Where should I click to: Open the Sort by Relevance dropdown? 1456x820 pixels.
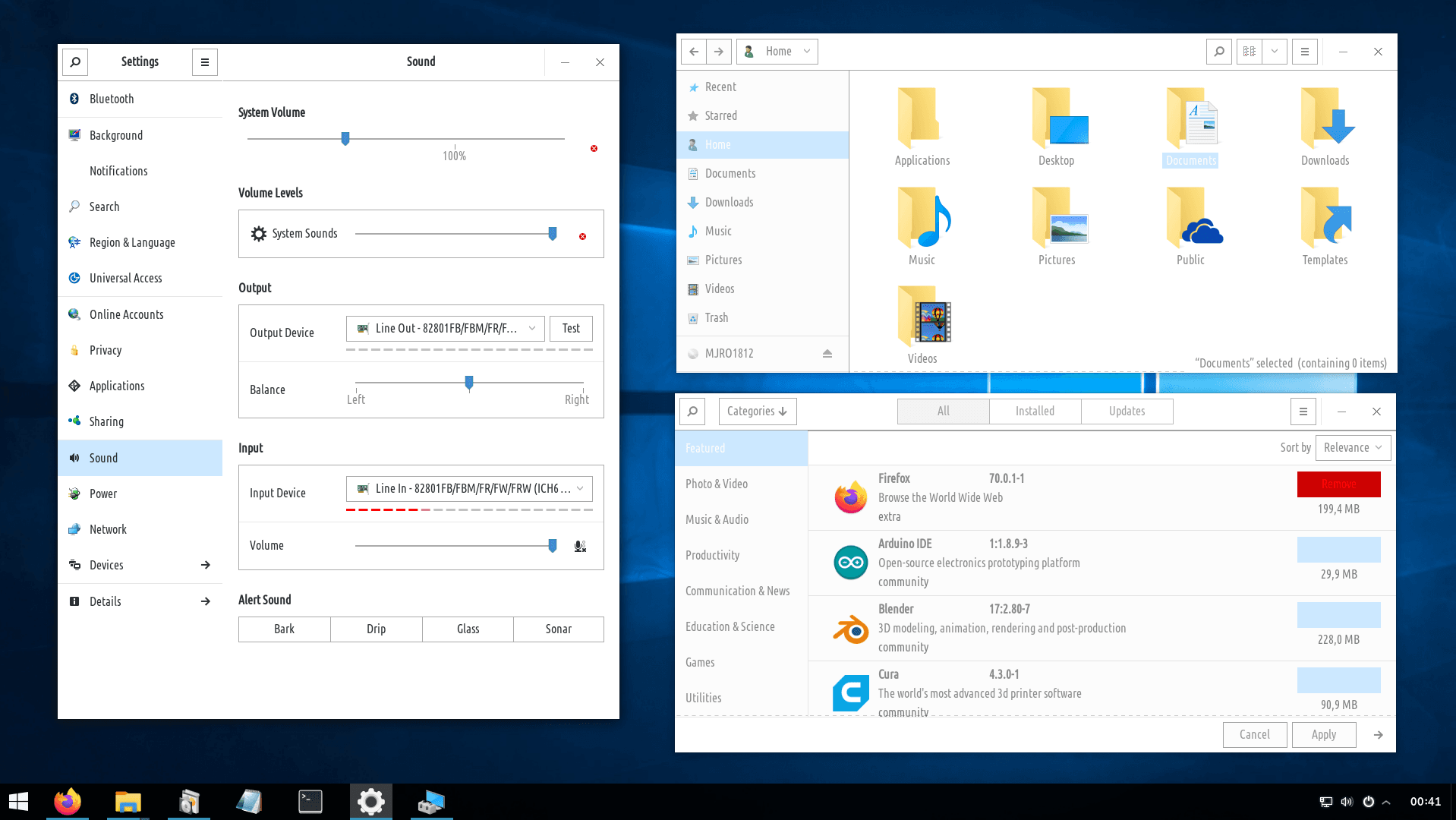[1353, 448]
